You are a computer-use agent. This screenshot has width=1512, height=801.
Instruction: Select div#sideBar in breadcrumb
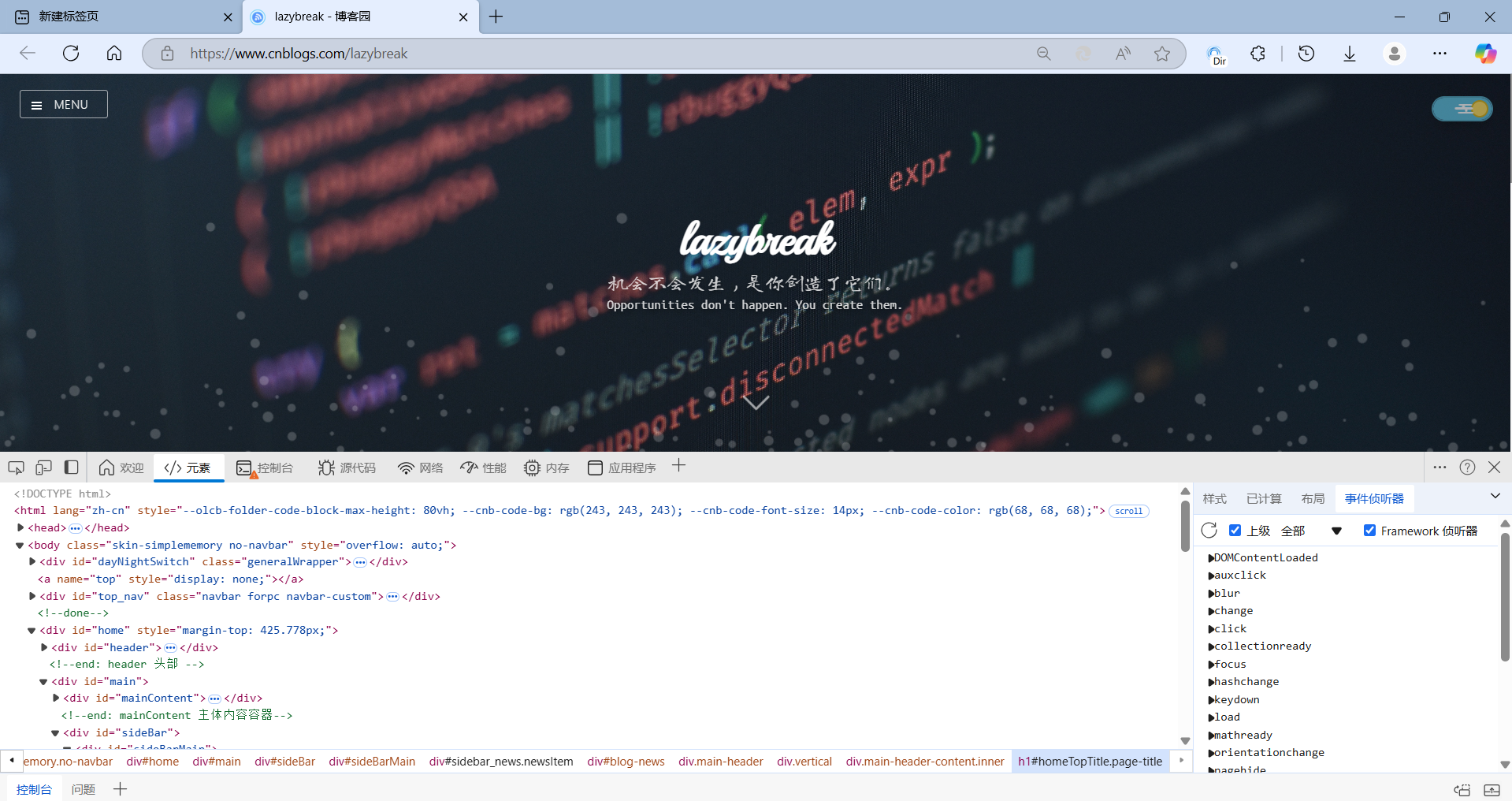click(284, 761)
